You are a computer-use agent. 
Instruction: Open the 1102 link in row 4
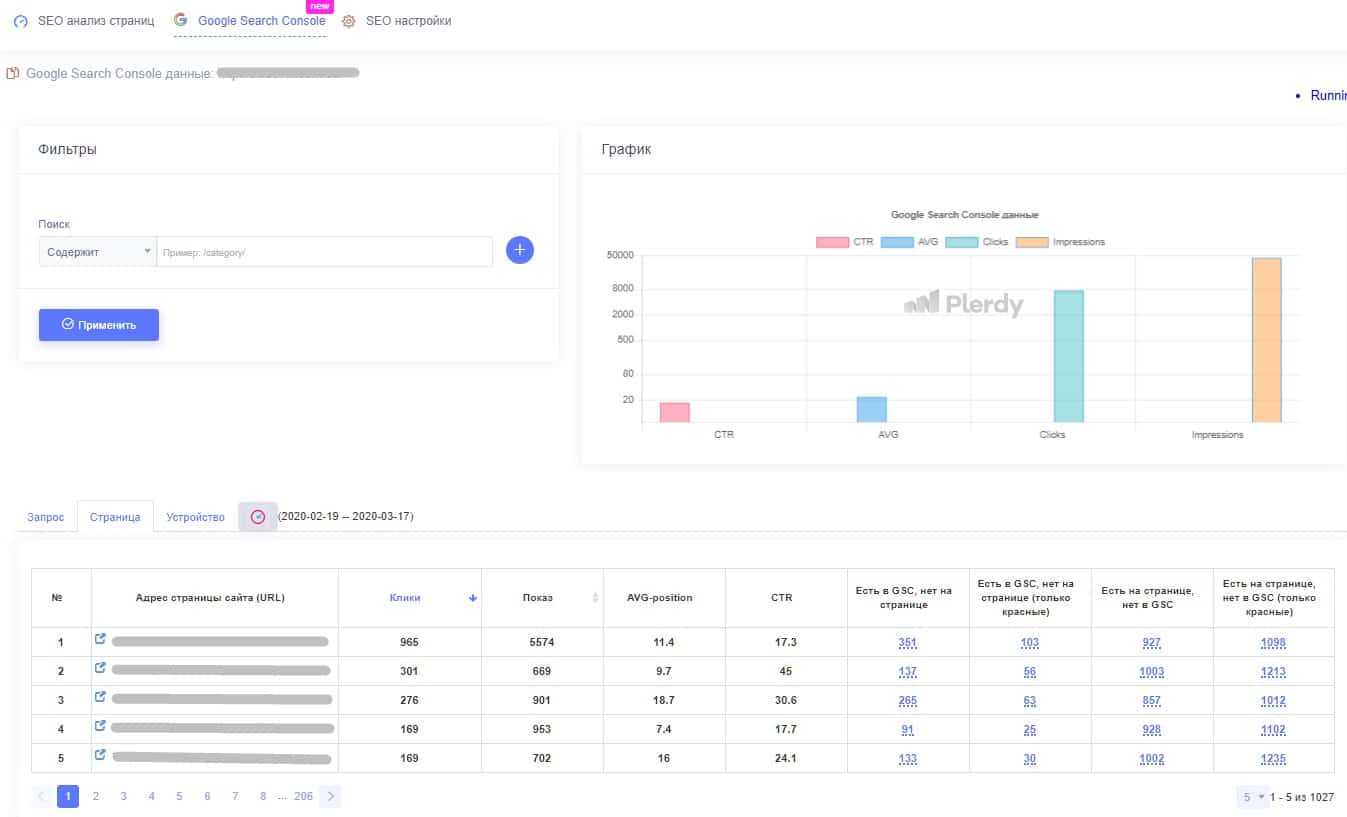tap(1274, 730)
